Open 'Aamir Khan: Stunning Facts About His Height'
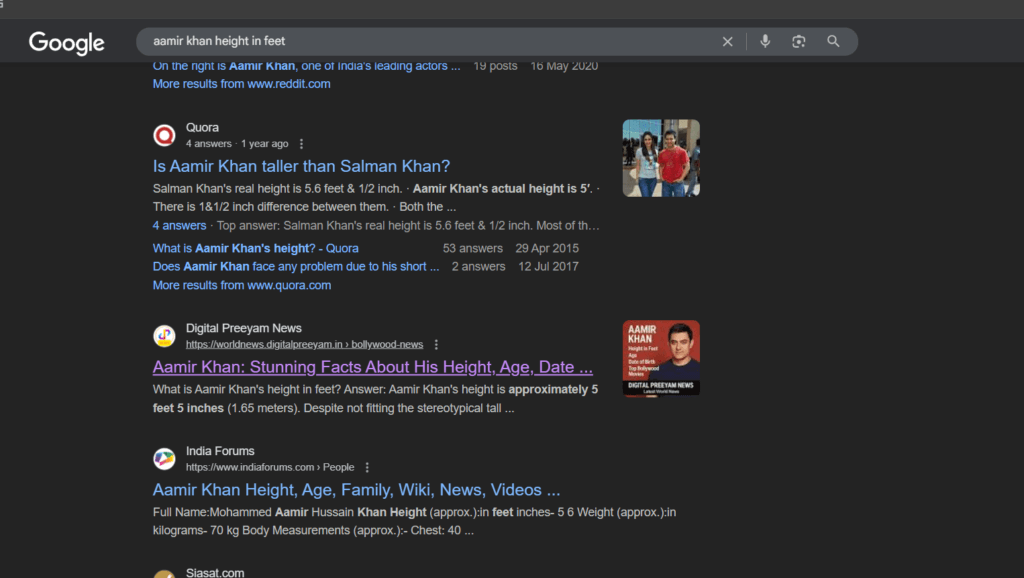1024x578 pixels. click(x=373, y=367)
